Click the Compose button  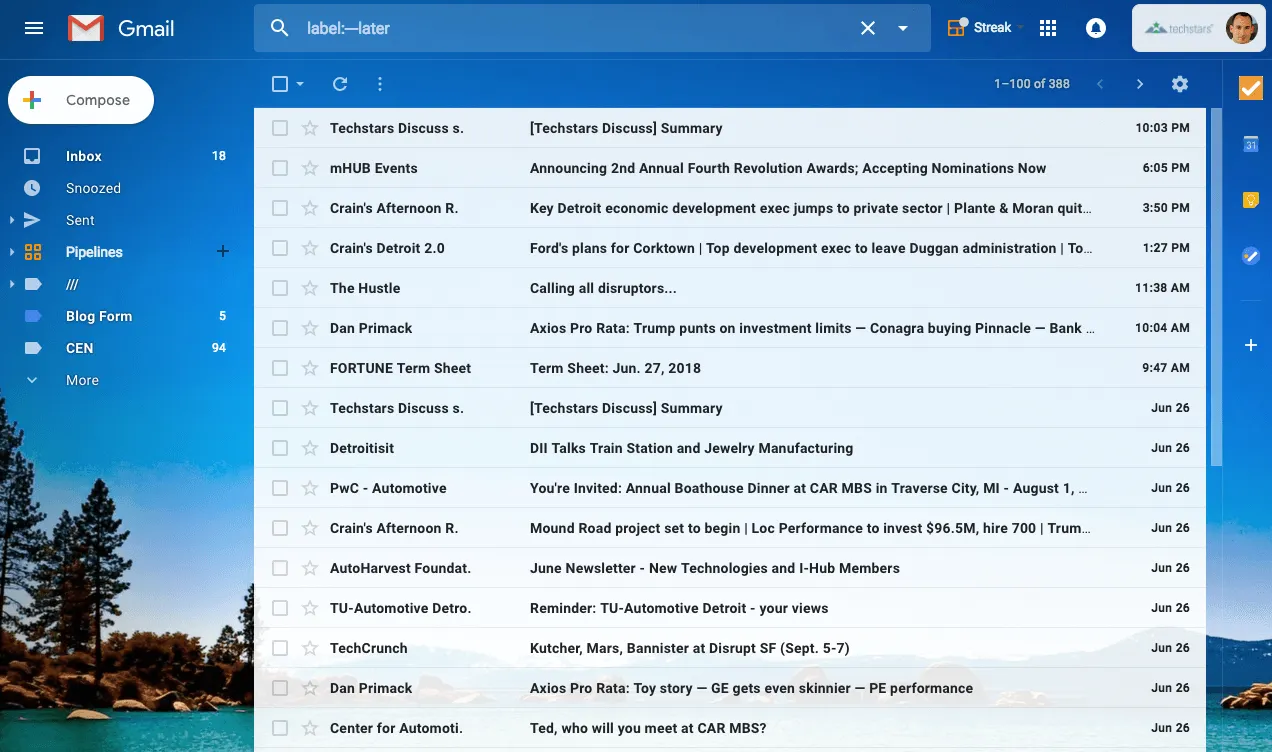(80, 100)
